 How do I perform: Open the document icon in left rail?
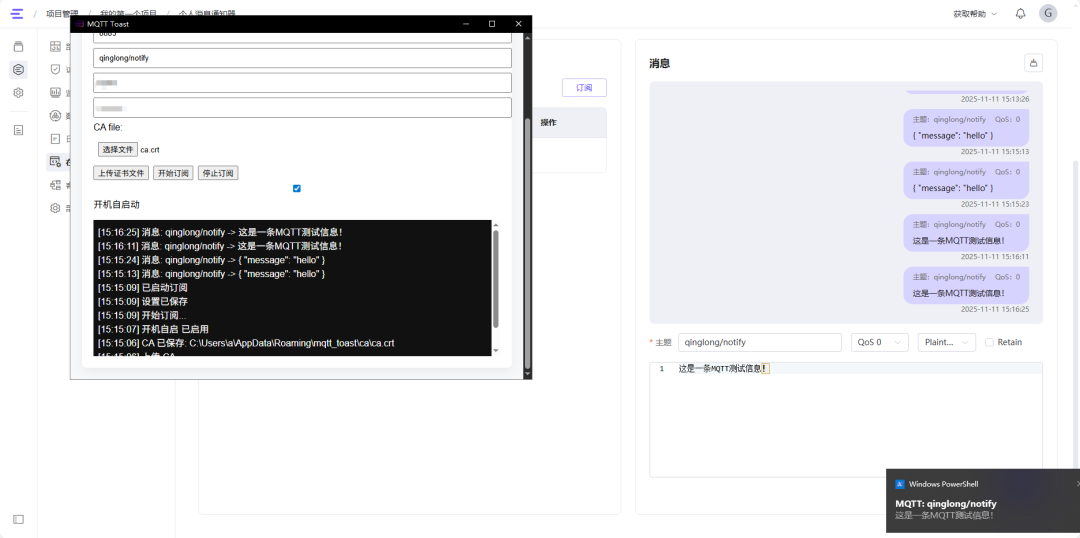(19, 130)
